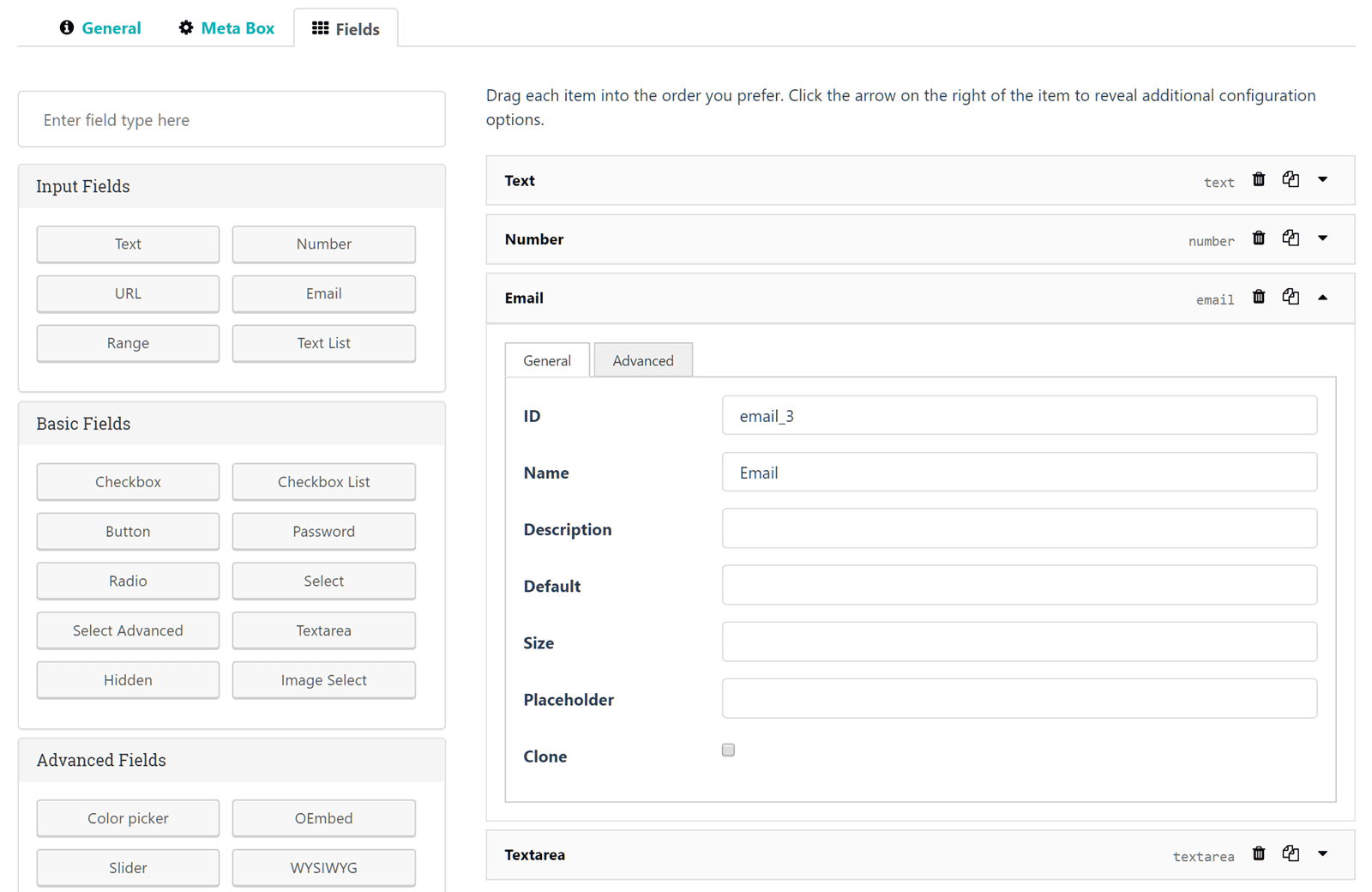Add a Checkbox List field
Screen dimensions: 1372x892
(323, 482)
